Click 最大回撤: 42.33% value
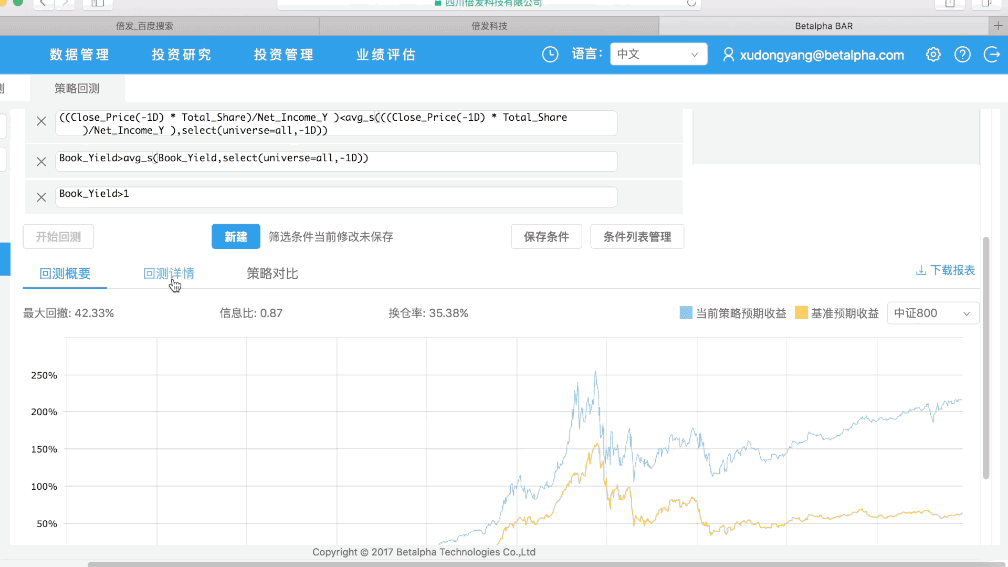 click(69, 313)
